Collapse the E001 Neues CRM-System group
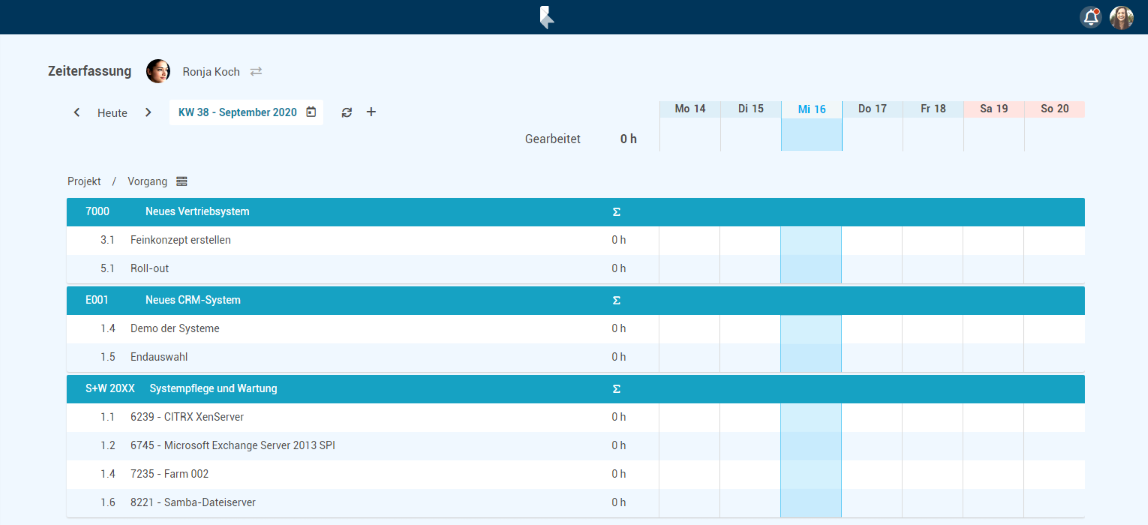Viewport: 1148px width, 525px height. [192, 300]
